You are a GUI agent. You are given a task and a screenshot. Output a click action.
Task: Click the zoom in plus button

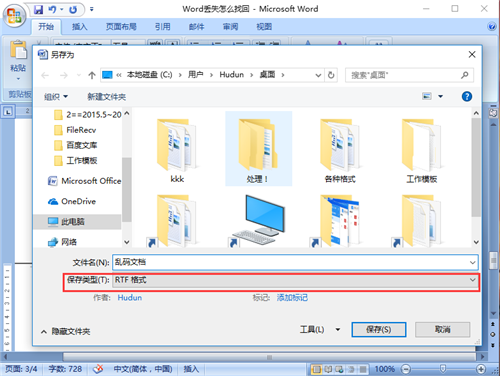pyautogui.click(x=480, y=369)
